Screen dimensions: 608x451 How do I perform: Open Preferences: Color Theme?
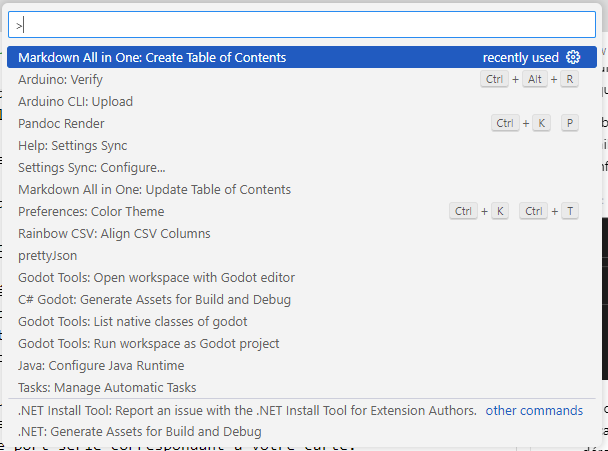tap(91, 212)
